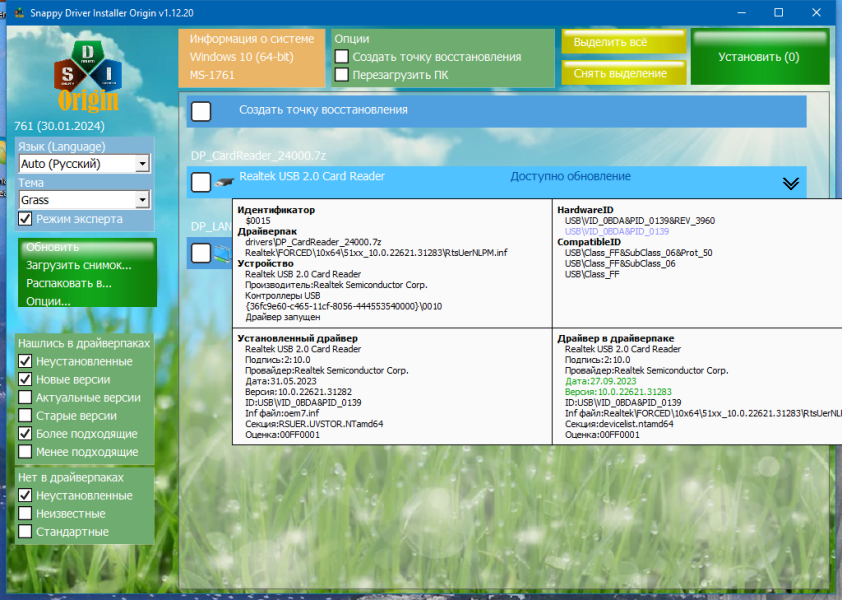The width and height of the screenshot is (842, 600).
Task: Click the MS-1761 motherboard text
Action: pyautogui.click(x=212, y=75)
